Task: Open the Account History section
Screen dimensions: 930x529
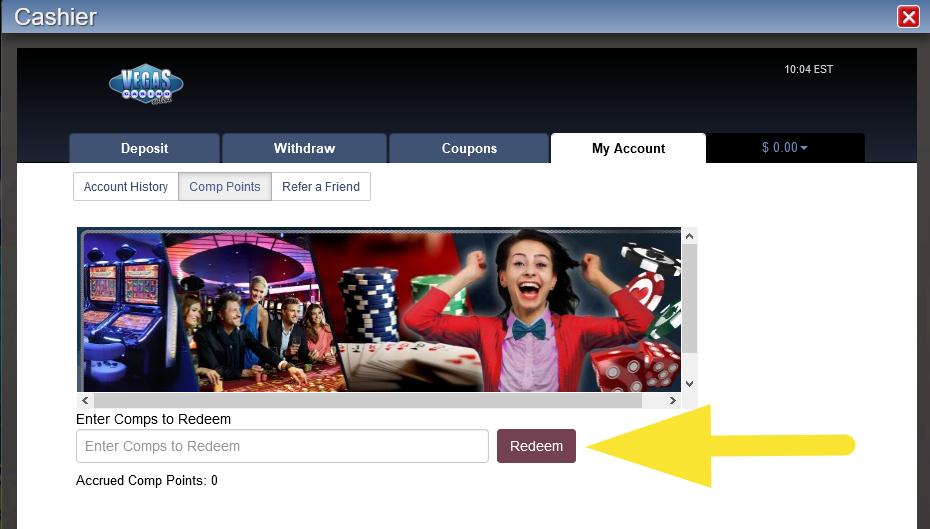Action: pyautogui.click(x=126, y=187)
